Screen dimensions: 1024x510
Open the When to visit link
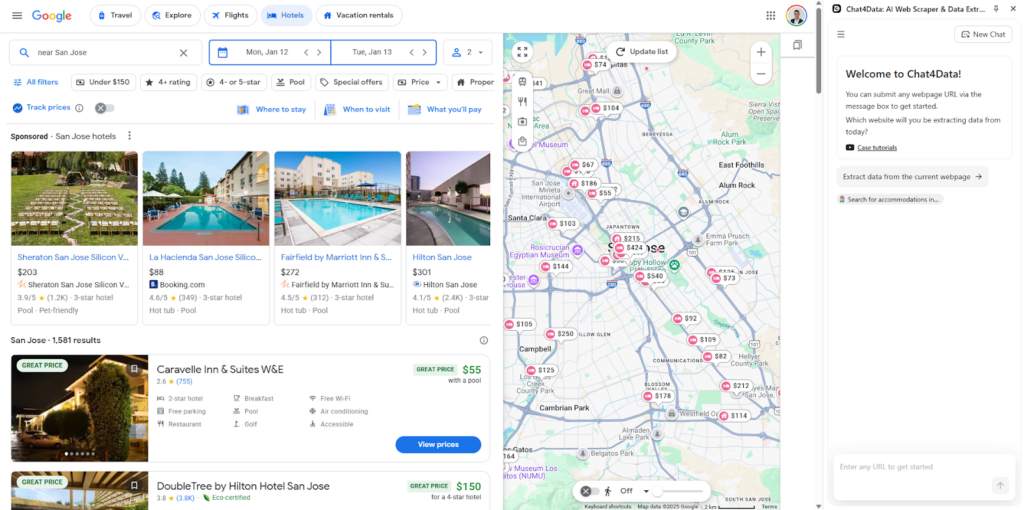(357, 110)
